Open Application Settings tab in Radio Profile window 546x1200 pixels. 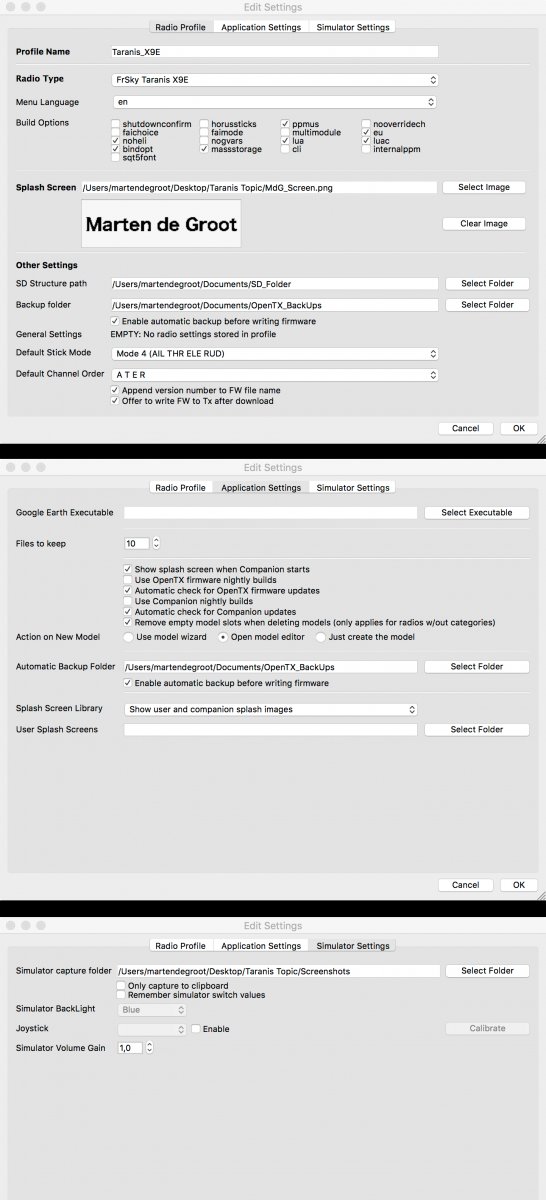click(x=260, y=27)
